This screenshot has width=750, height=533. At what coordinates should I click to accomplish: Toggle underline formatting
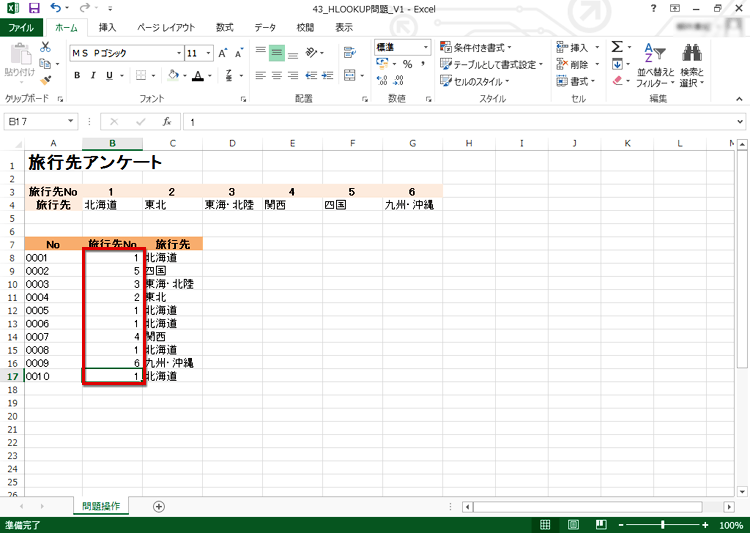[110, 76]
